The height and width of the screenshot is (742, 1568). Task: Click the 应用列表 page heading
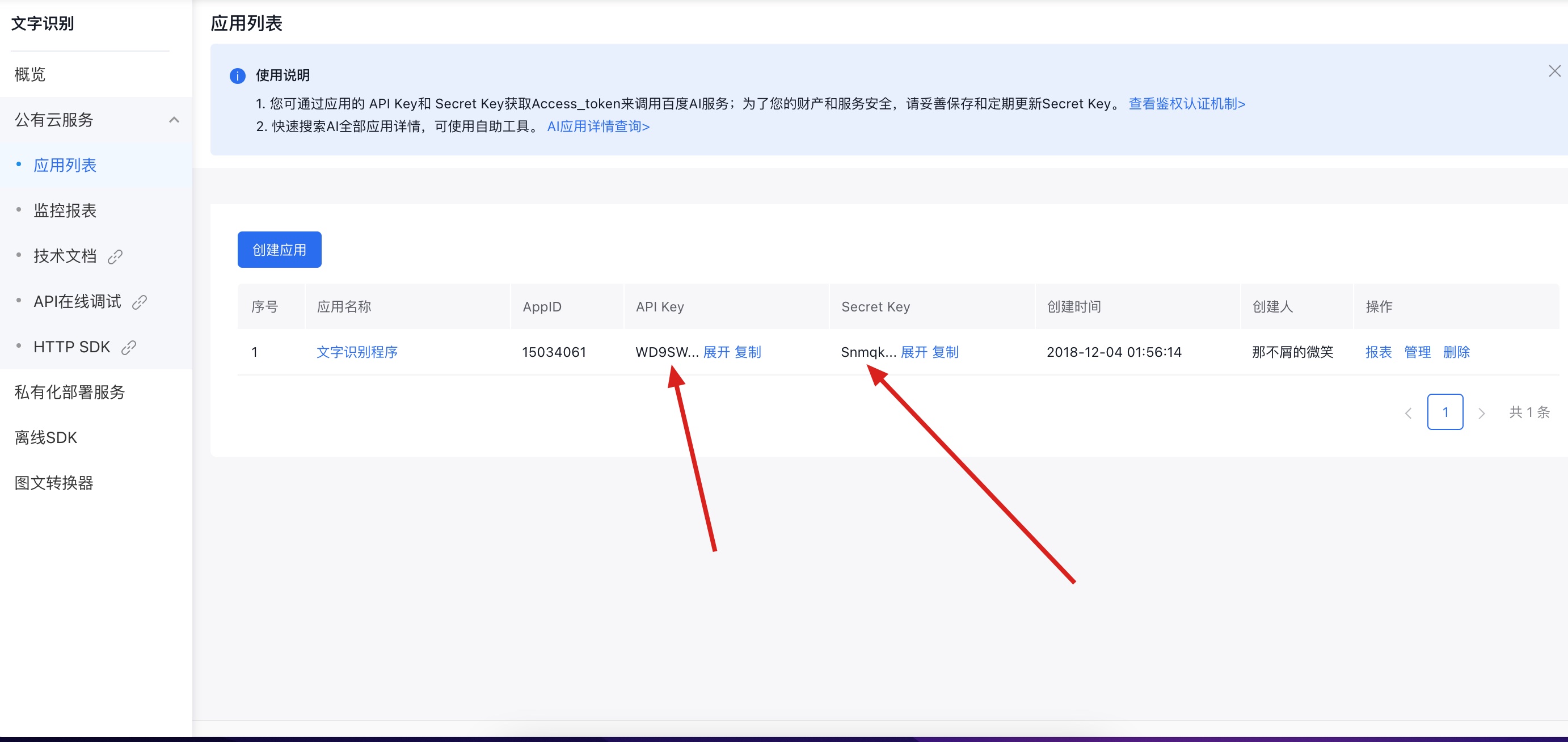click(x=246, y=24)
